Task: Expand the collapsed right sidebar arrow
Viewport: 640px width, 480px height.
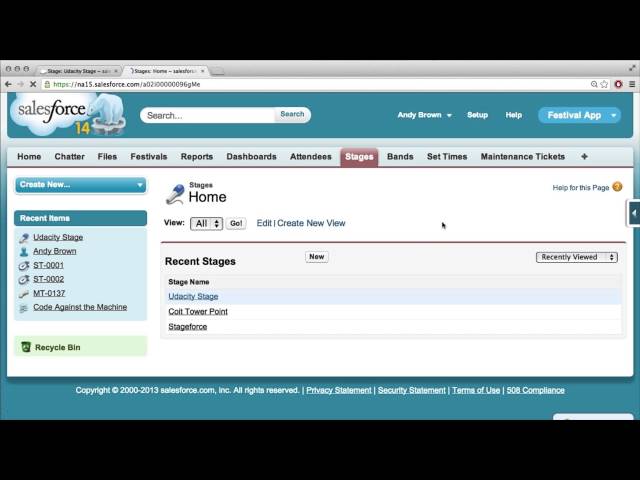Action: tap(633, 213)
